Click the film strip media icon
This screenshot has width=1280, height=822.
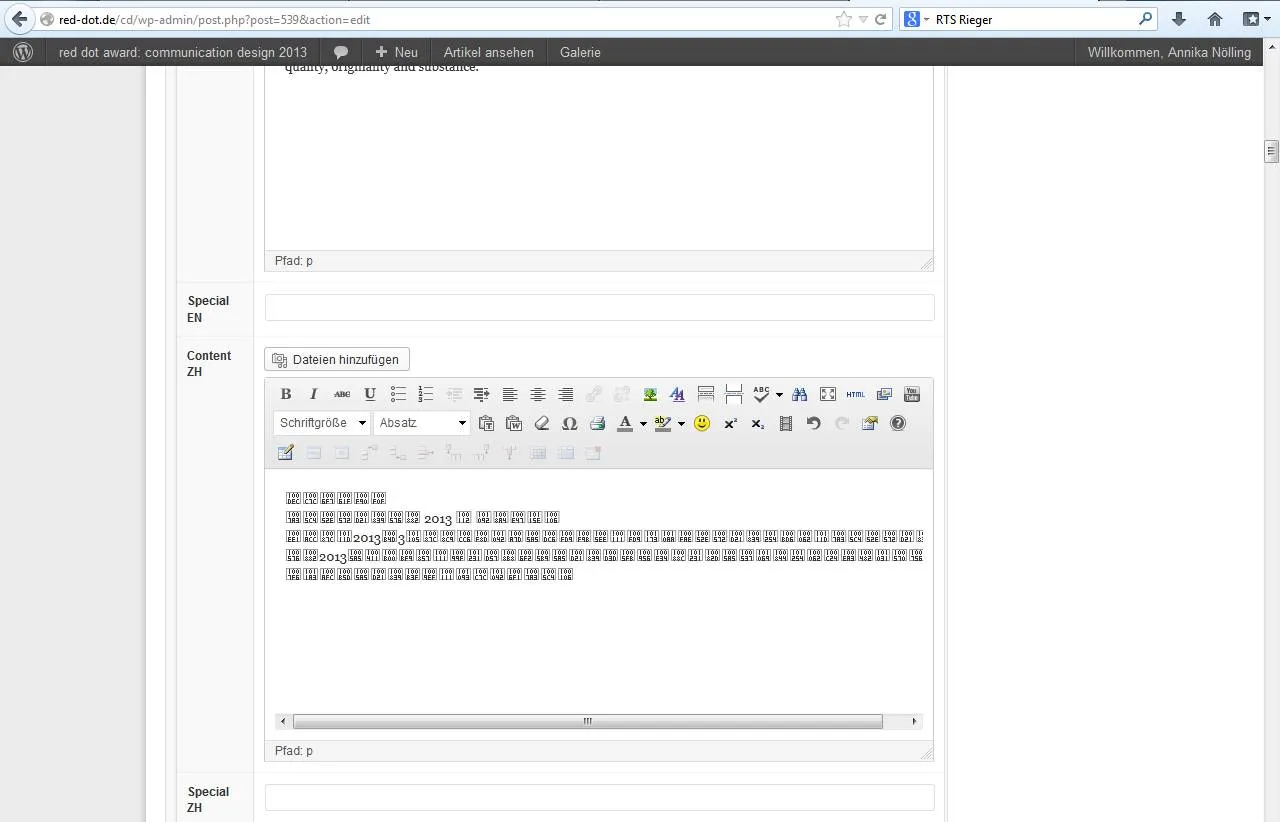click(x=786, y=423)
